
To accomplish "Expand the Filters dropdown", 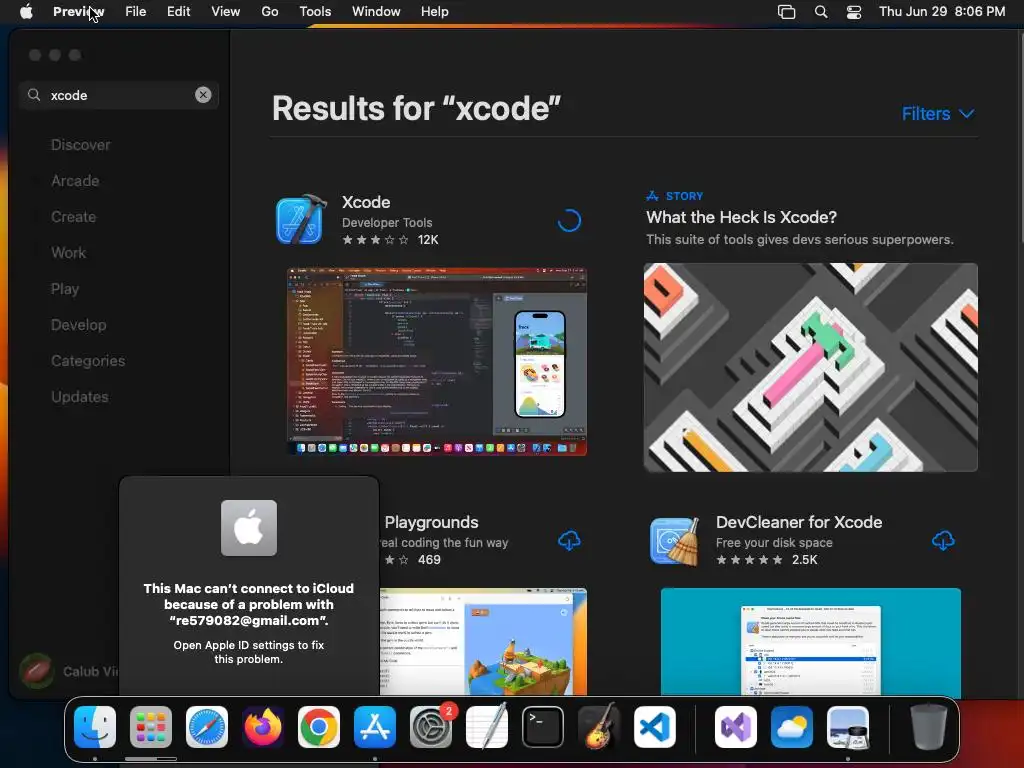I will click(x=938, y=114).
